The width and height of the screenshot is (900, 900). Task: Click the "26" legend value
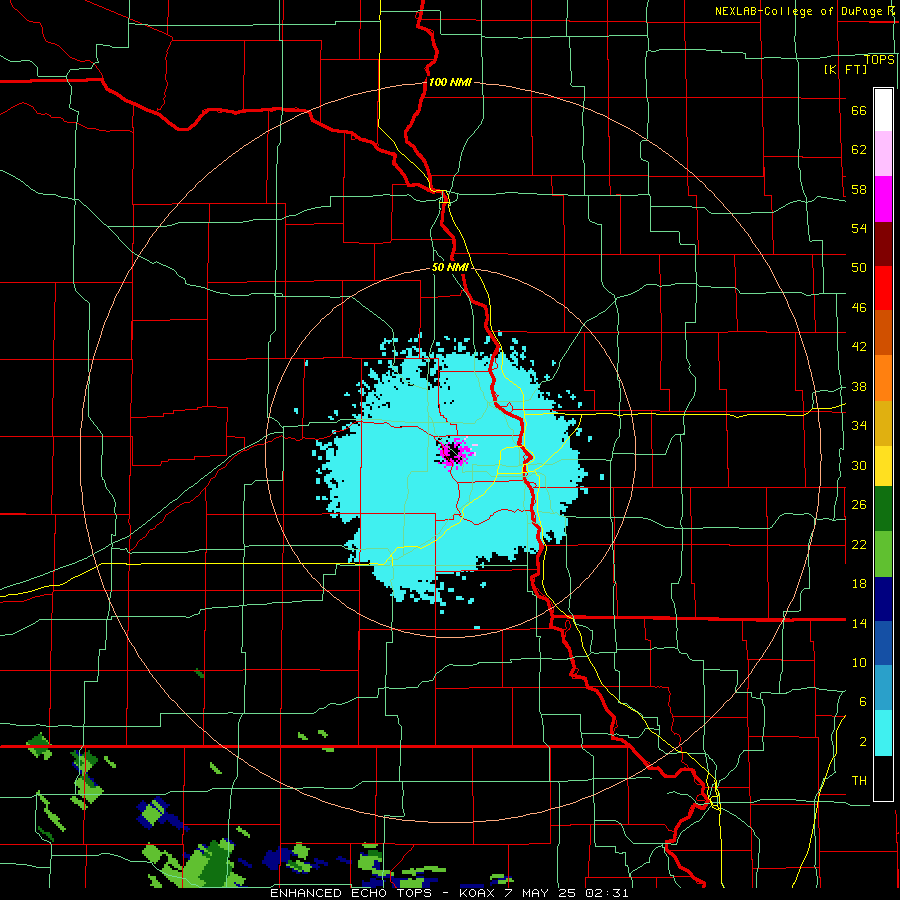[x=859, y=505]
